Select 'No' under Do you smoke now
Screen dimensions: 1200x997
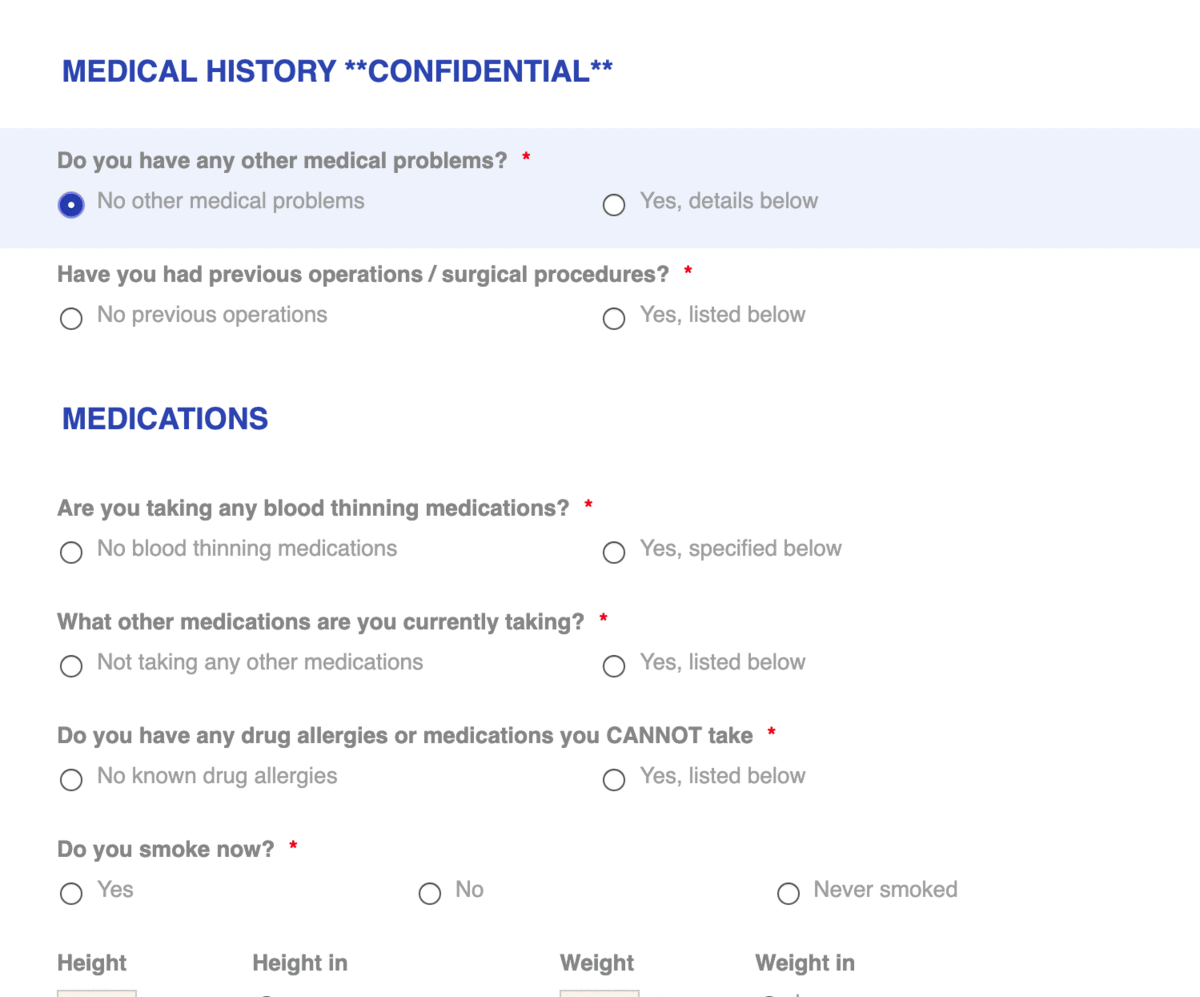(x=429, y=893)
